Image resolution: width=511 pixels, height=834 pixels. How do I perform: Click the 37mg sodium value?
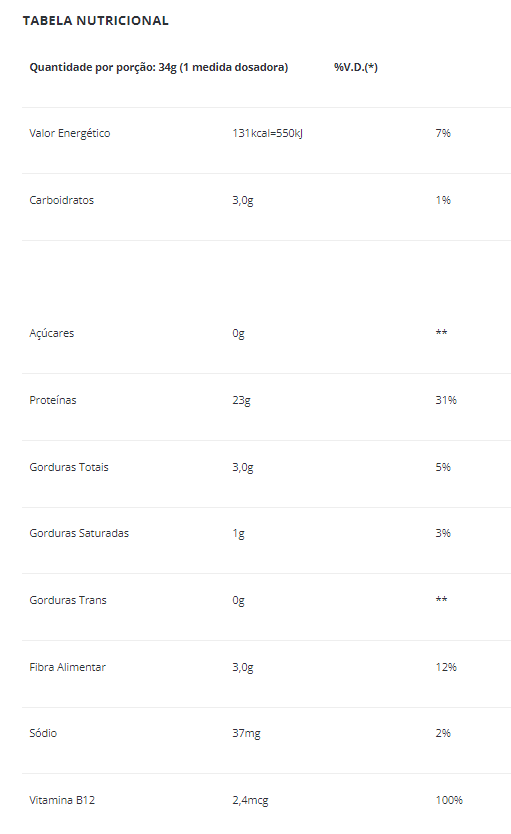pyautogui.click(x=247, y=733)
